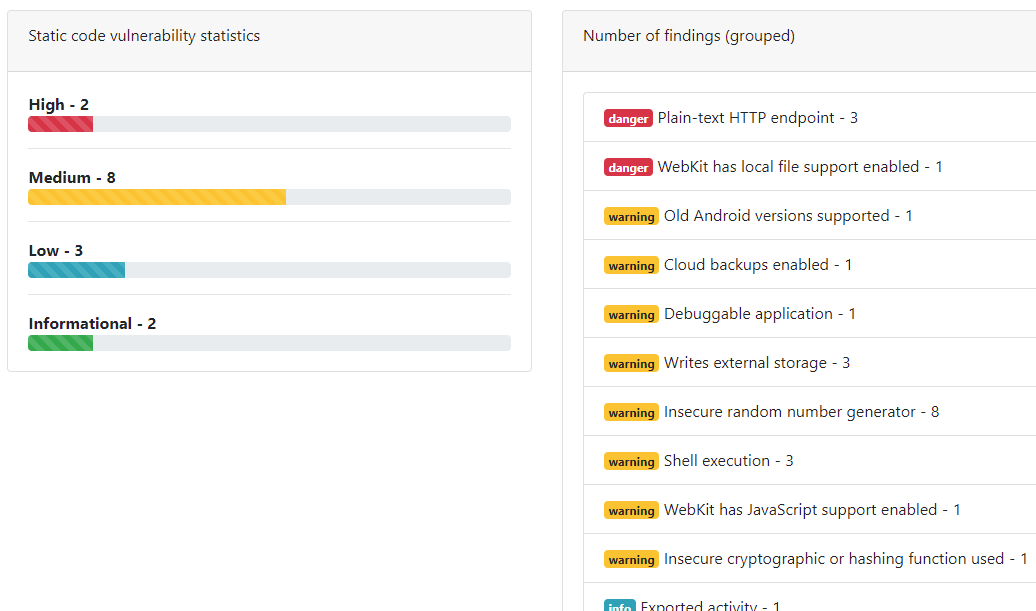
Task: Click the red High severity progress bar
Action: tap(61, 124)
